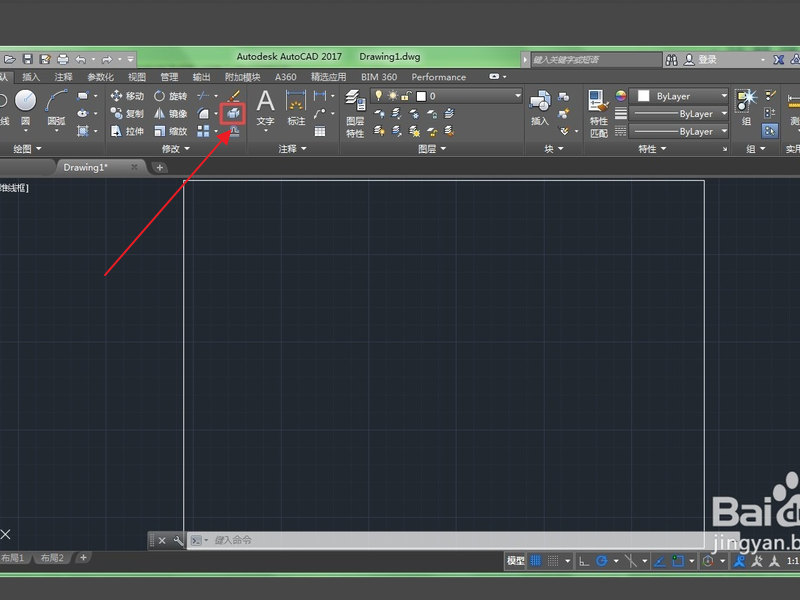Toggle the group selection button in Group panel
This screenshot has width=800, height=600.
click(769, 131)
